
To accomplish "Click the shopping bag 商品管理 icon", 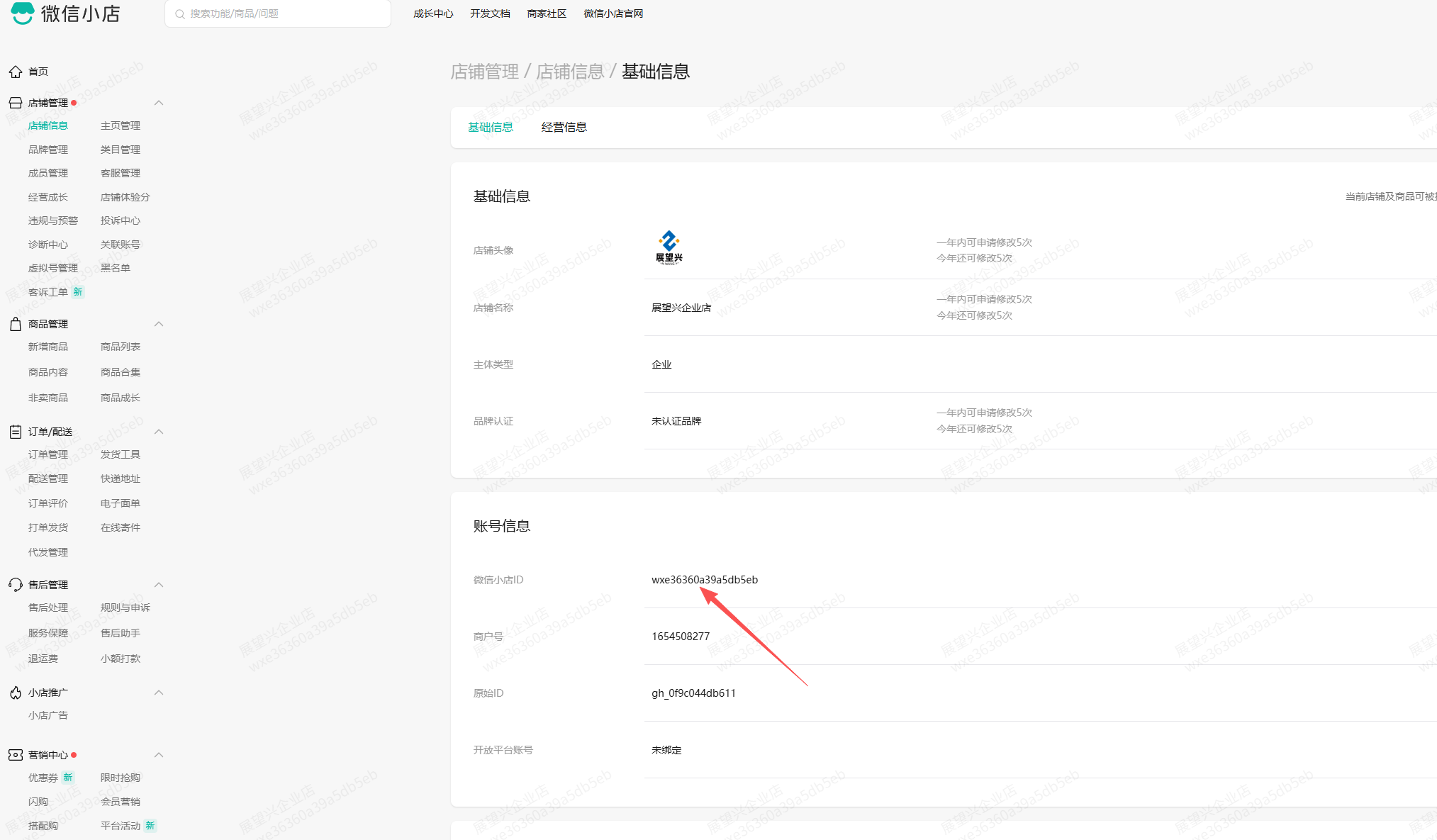I will (16, 324).
